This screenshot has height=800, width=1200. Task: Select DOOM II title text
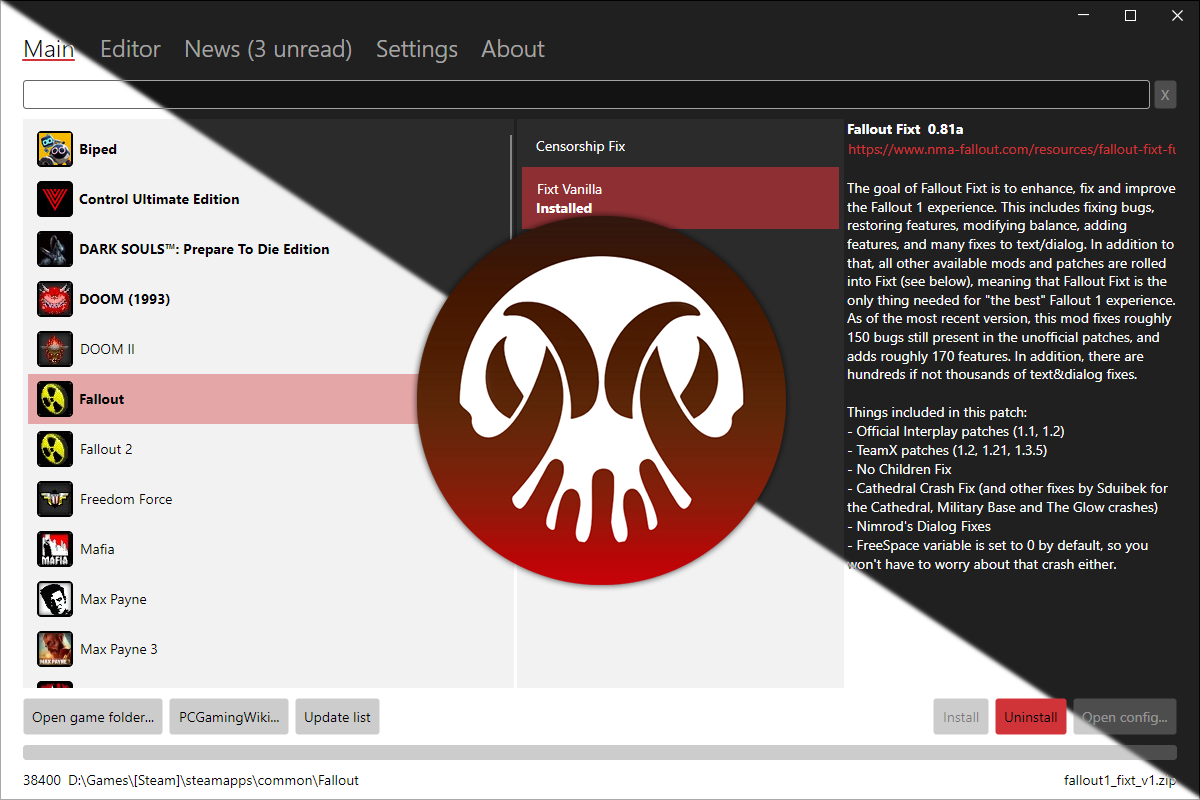pyautogui.click(x=107, y=349)
